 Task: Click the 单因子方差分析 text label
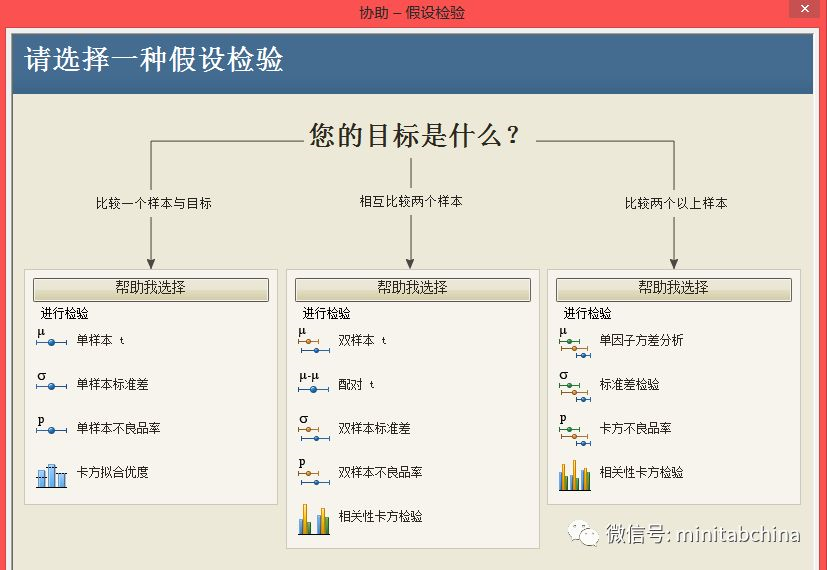coord(641,340)
